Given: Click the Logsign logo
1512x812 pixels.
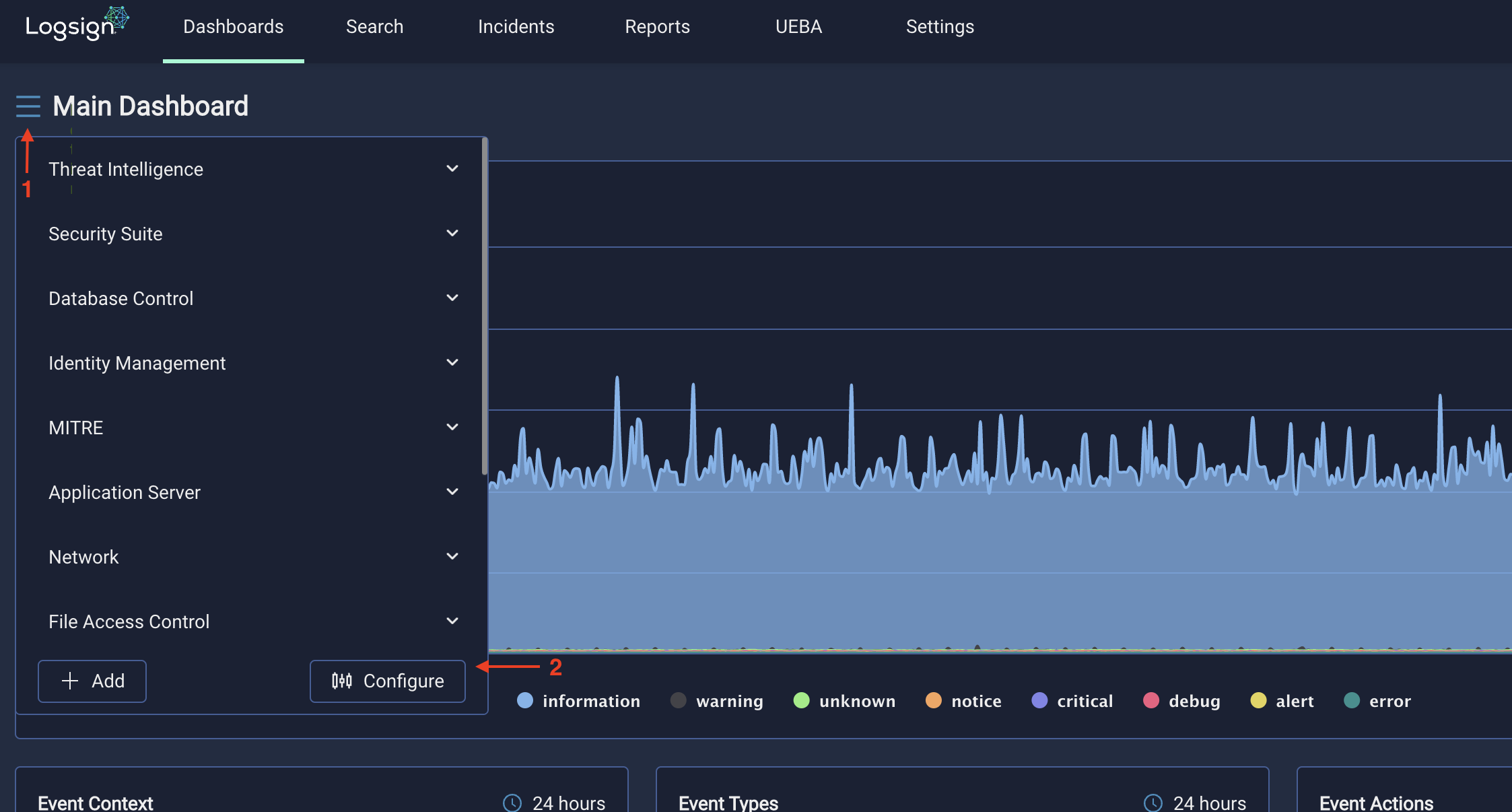Looking at the screenshot, I should tap(77, 24).
